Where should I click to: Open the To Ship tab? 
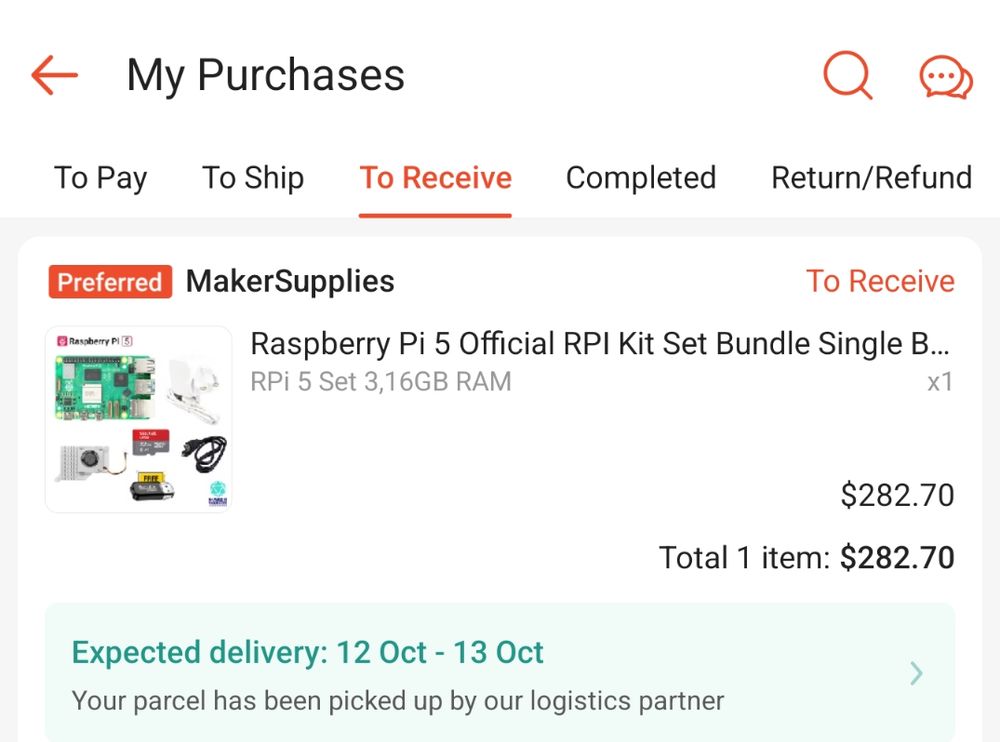coord(253,178)
